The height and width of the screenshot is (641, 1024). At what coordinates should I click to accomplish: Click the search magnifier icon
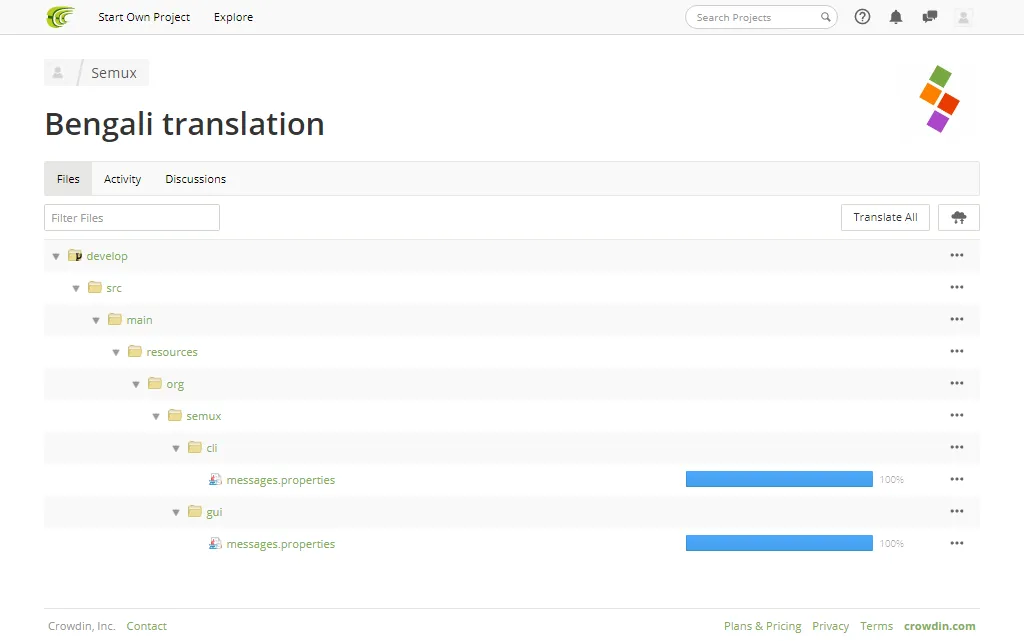(825, 17)
